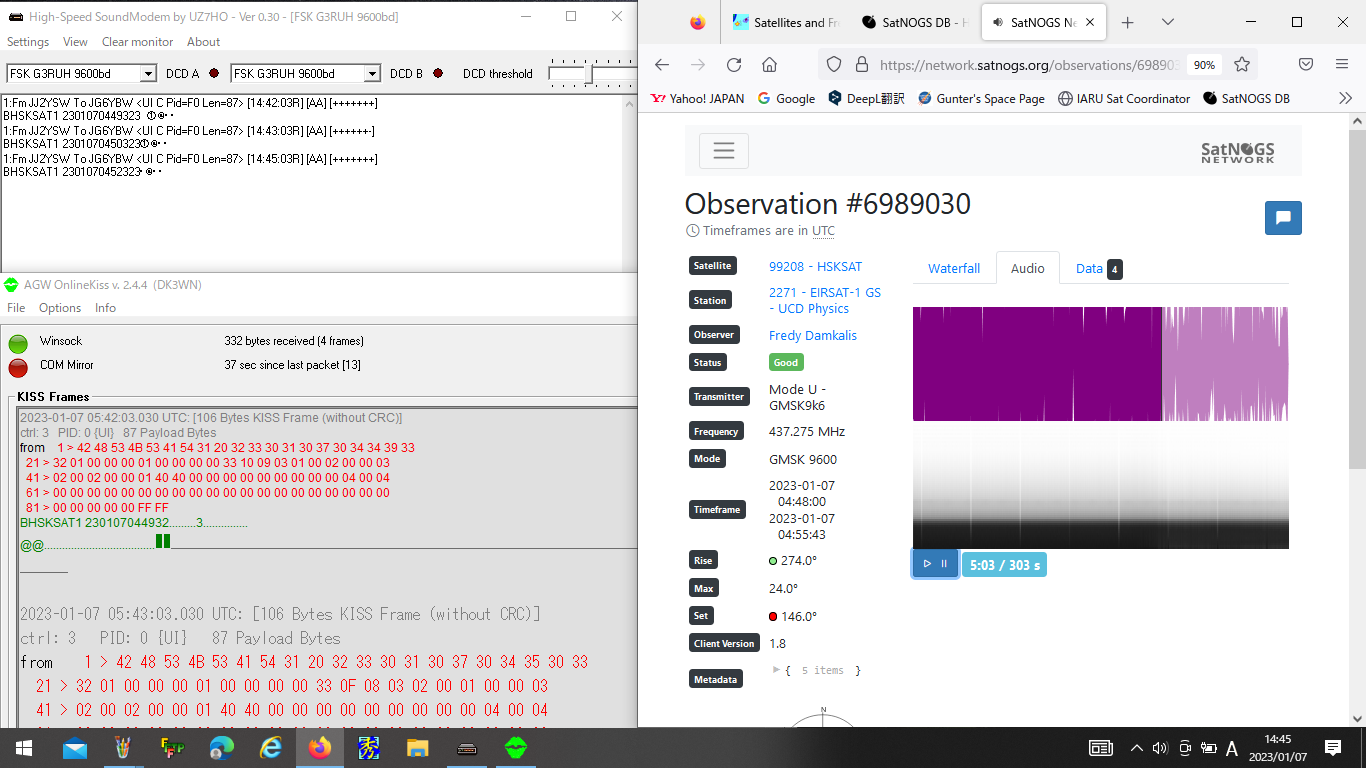Click the blue comment discussion button
The image size is (1366, 768).
coord(1283,218)
